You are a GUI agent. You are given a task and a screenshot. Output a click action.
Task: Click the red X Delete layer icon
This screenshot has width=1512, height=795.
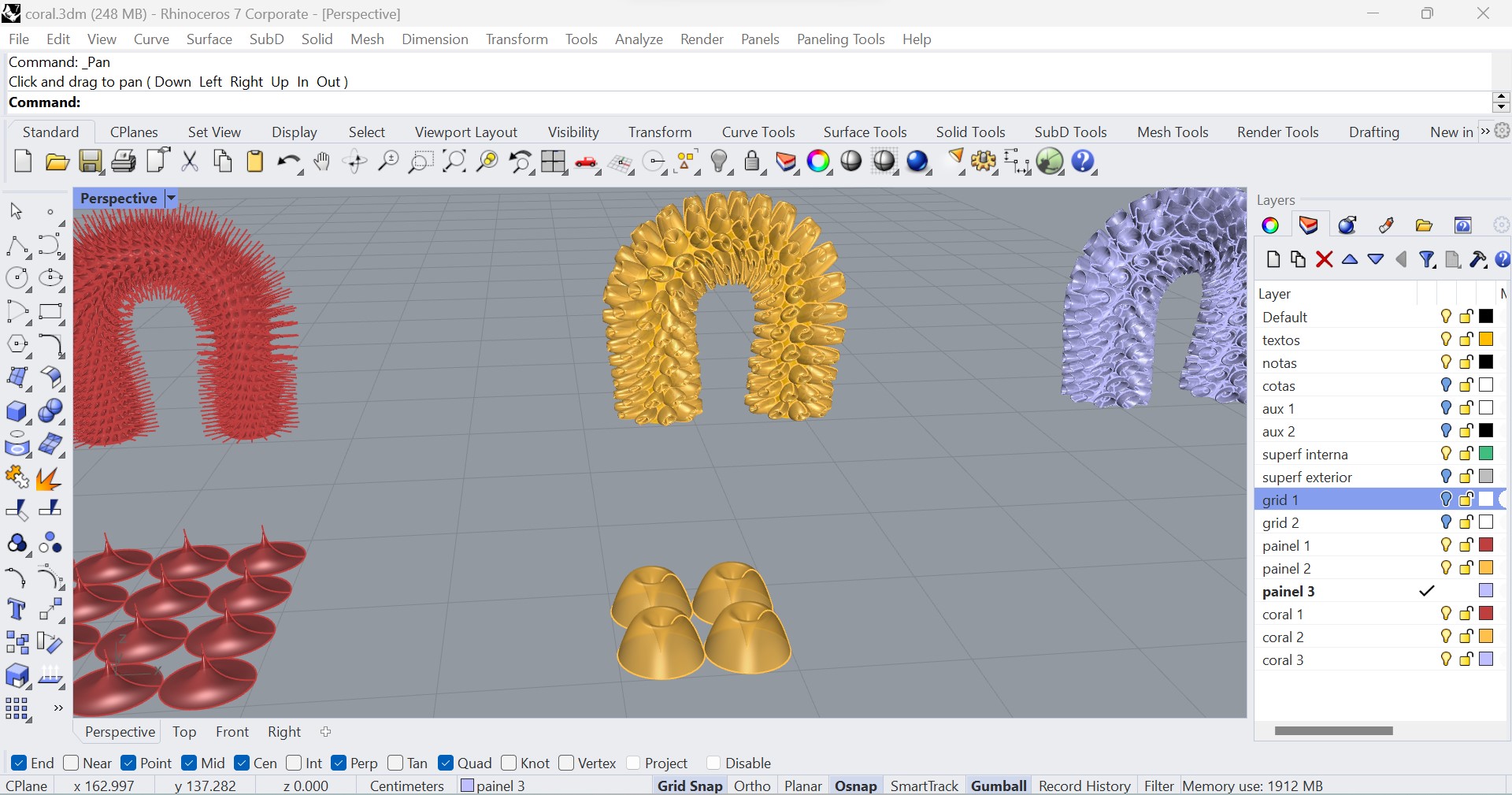point(1324,259)
